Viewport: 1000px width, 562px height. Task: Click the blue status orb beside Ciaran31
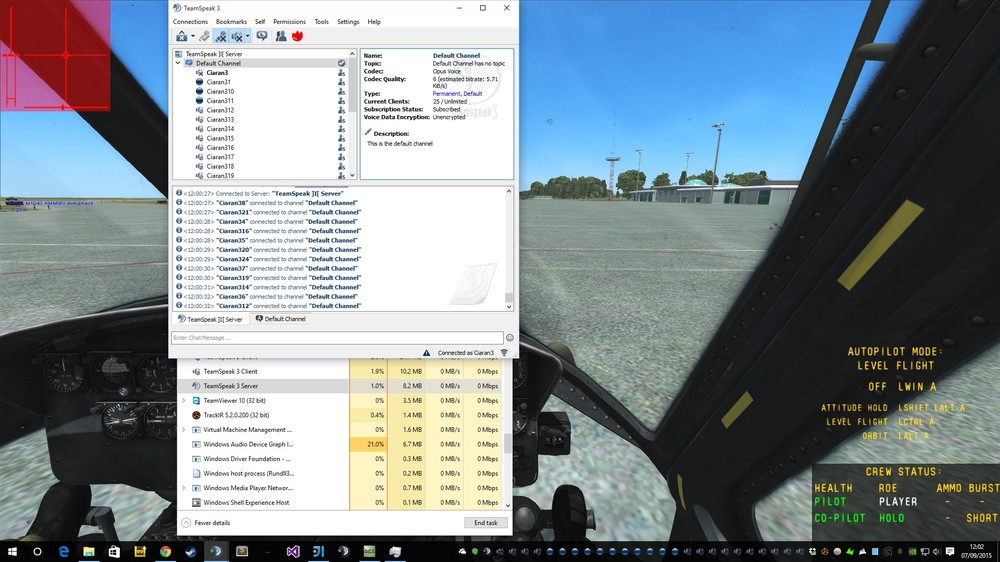[x=200, y=82]
